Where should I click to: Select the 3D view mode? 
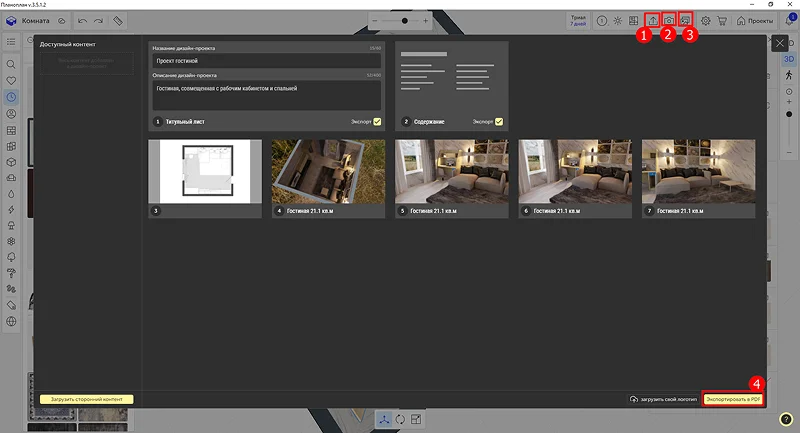click(x=789, y=59)
